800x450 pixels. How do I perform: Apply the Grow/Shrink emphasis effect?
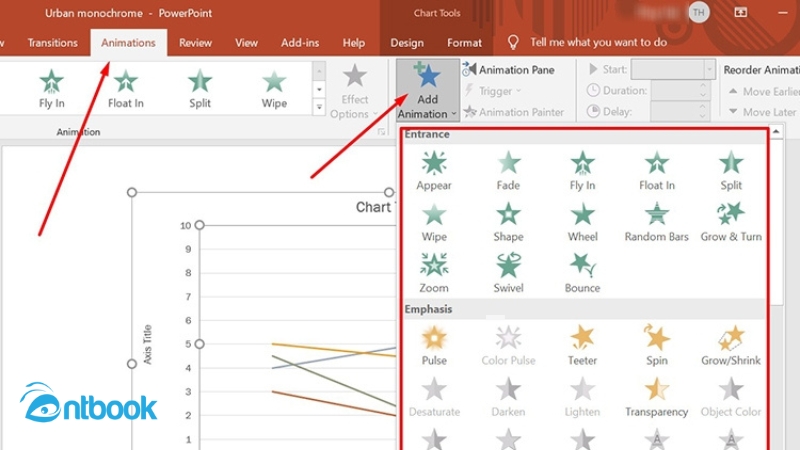point(731,346)
